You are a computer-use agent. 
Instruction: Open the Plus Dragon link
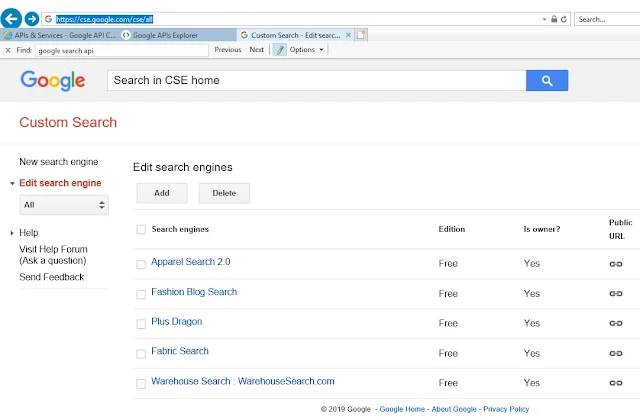[x=176, y=322]
